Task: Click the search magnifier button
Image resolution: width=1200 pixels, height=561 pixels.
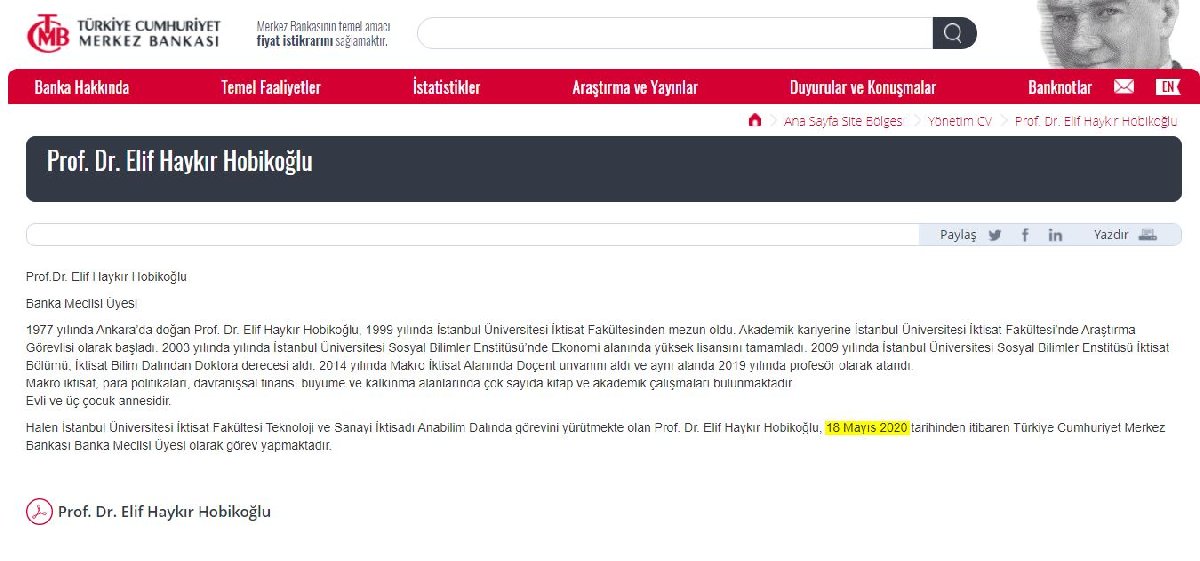Action: coord(953,33)
